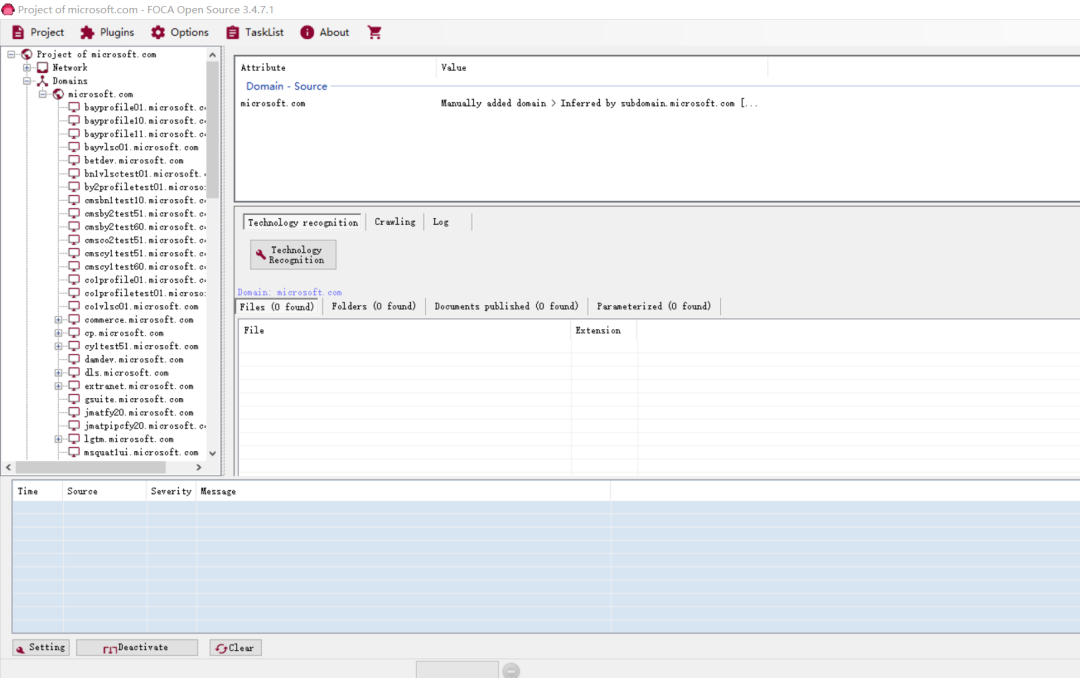
Task: Click computer icon of bayvlsc01.microsoft.com
Action: [x=74, y=147]
